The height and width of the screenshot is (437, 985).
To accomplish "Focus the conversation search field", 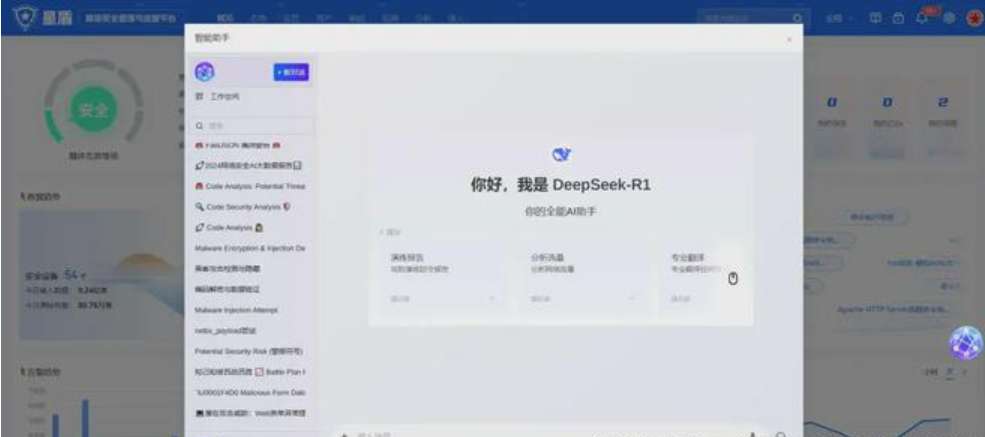I will 254,126.
